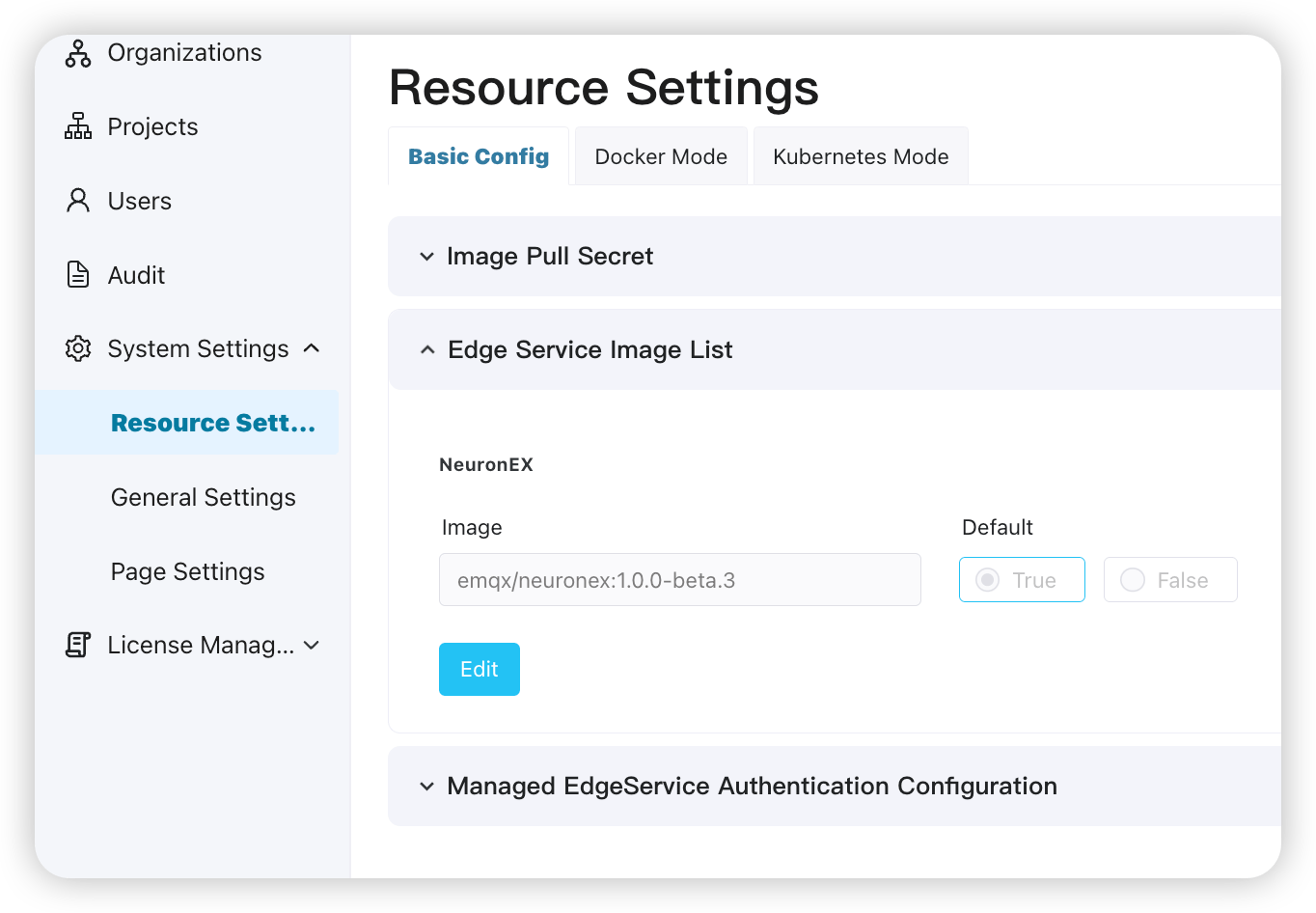Screen dimensions: 1316x913
Task: Click the Audit document icon
Action: pyautogui.click(x=78, y=275)
